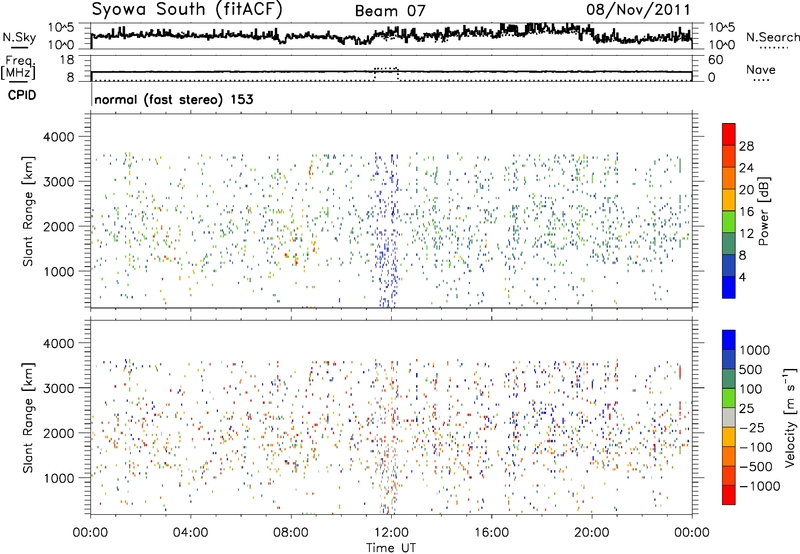Click the 'Power [dB]' colorbar label
Viewport: 800px width, 554px height.
click(x=764, y=211)
